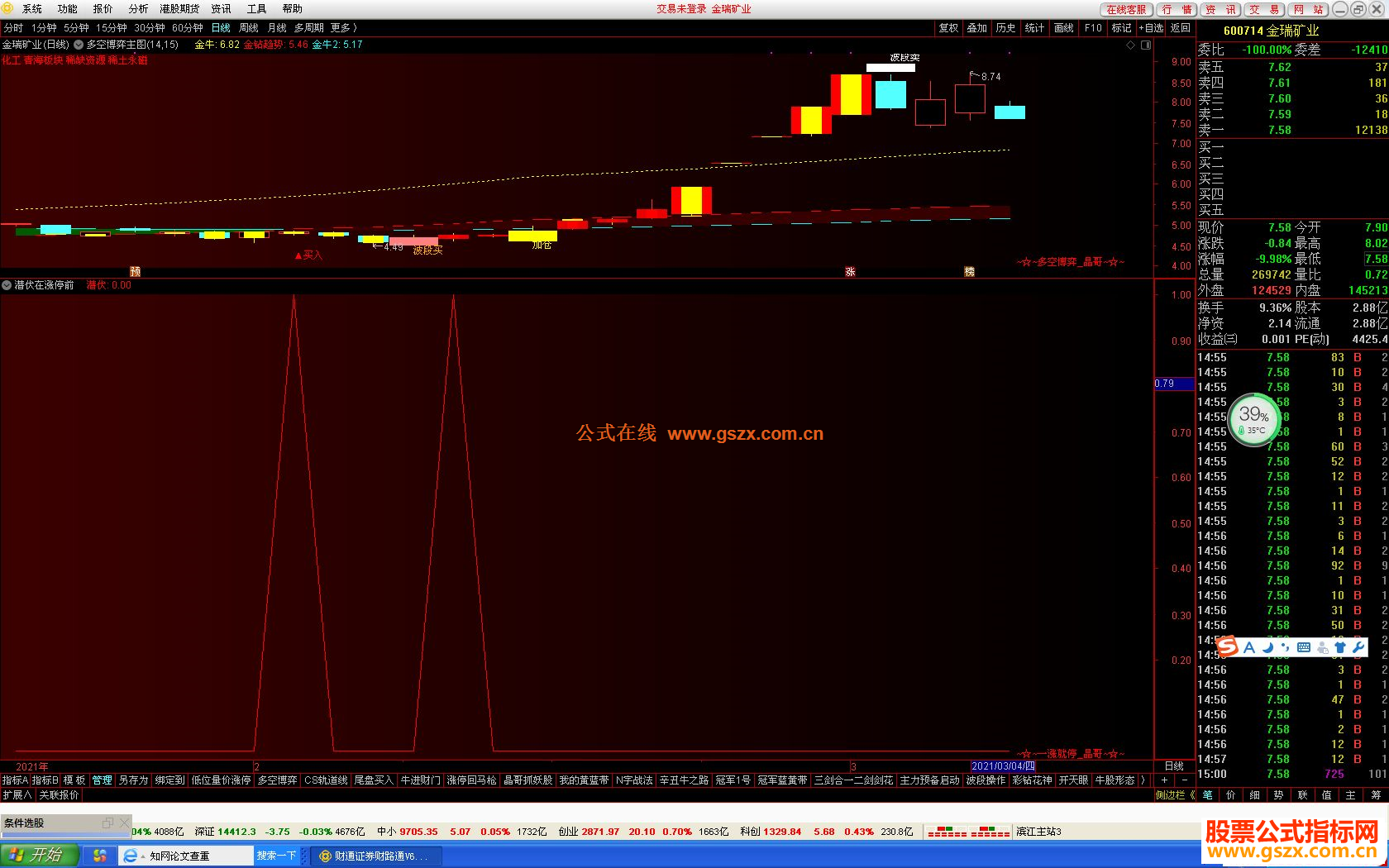The image size is (1389, 868).
Task: Select the 指标A tab
Action: (x=15, y=780)
